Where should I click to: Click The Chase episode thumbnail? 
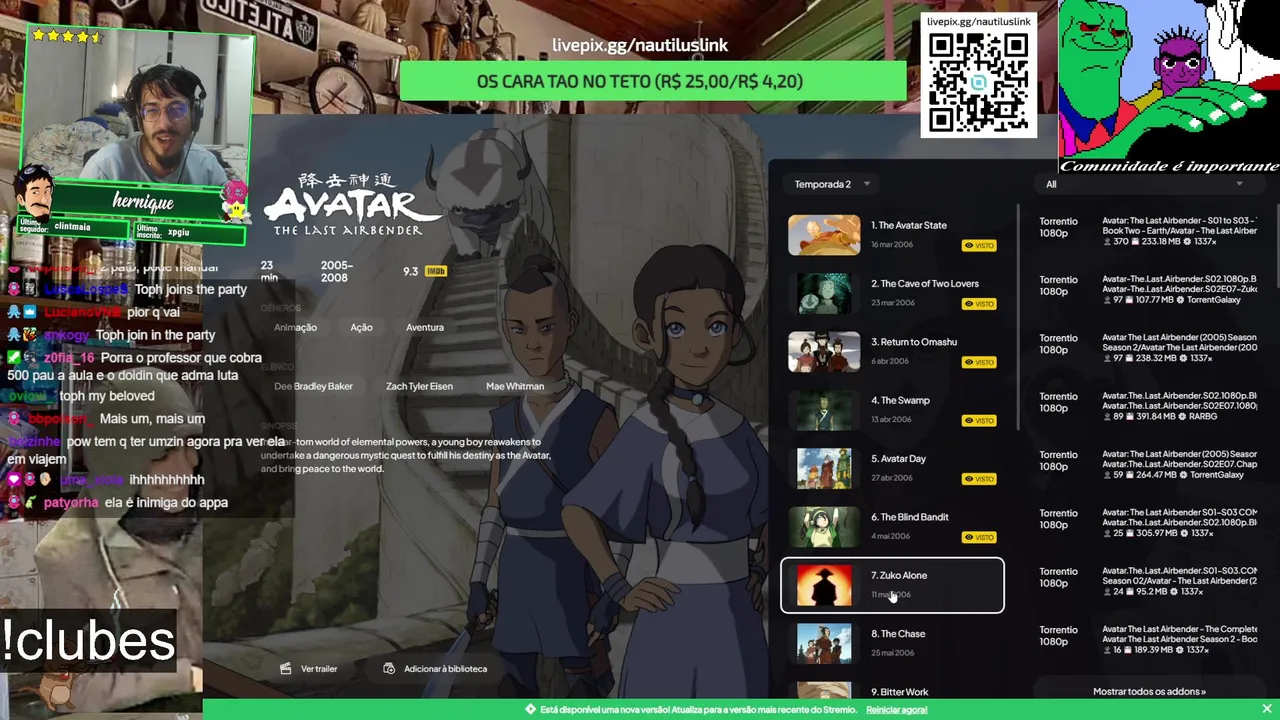coord(824,644)
